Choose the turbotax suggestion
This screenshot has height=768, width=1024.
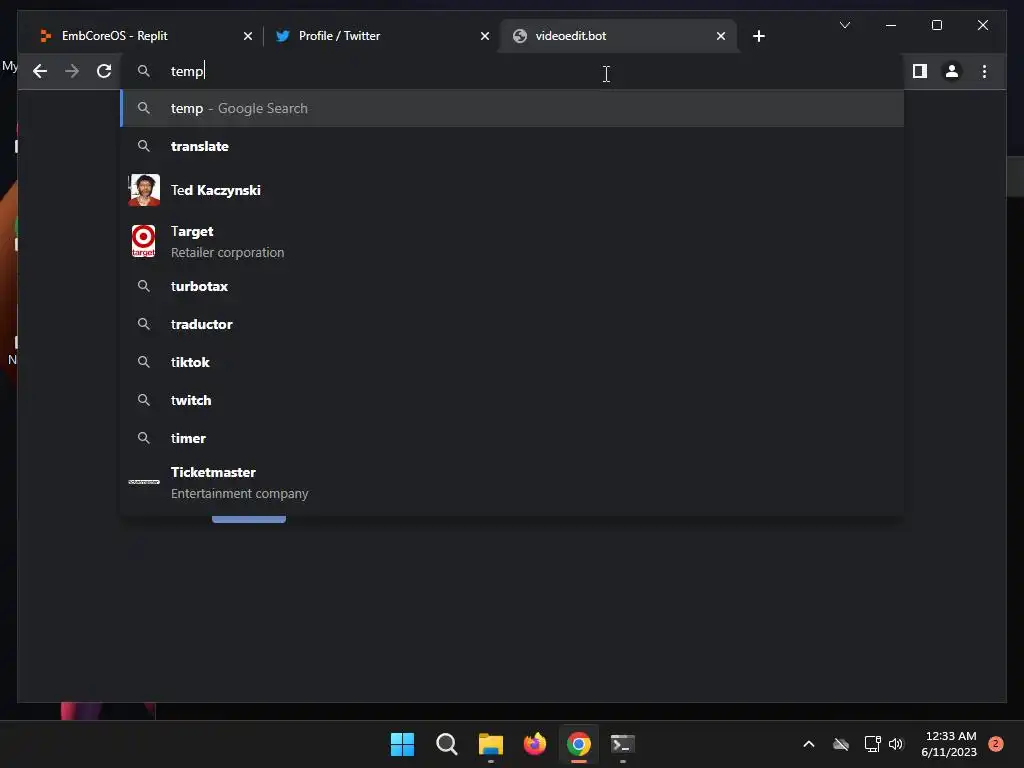click(513, 286)
